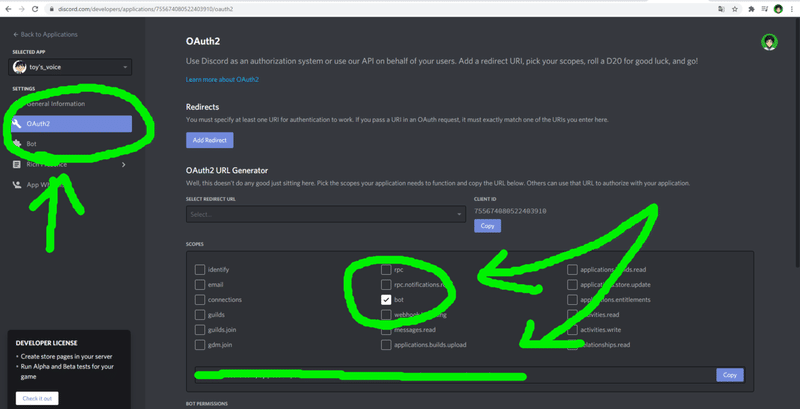The height and width of the screenshot is (409, 800).
Task: Click the Rich Presence document icon
Action: pyautogui.click(x=17, y=164)
